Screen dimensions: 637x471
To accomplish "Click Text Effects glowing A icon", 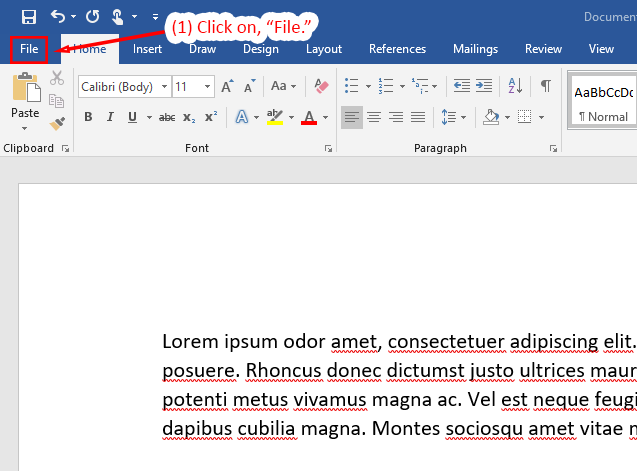I will click(x=242, y=117).
